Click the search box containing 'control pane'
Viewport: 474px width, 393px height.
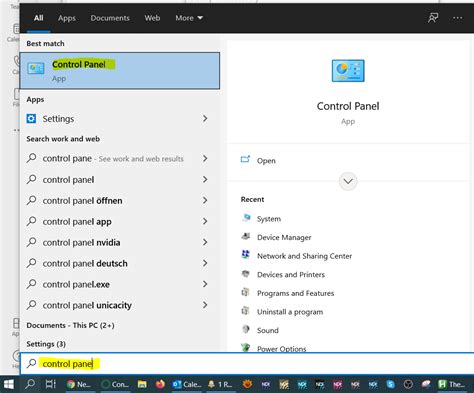(x=247, y=364)
